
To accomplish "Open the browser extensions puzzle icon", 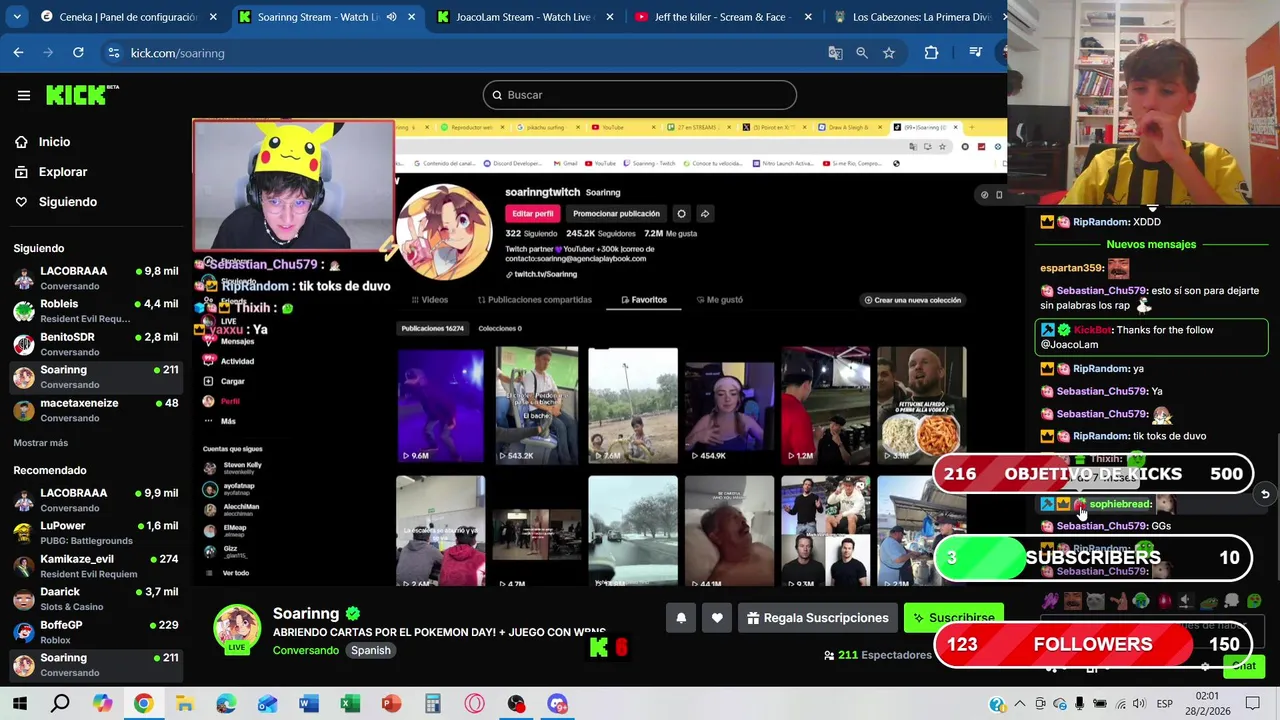I will tap(931, 53).
